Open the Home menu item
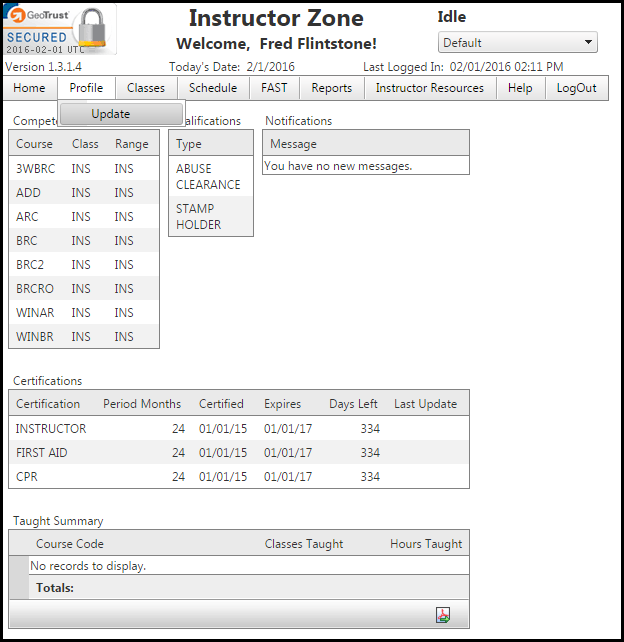Viewport: 624px width, 642px height. (x=29, y=88)
